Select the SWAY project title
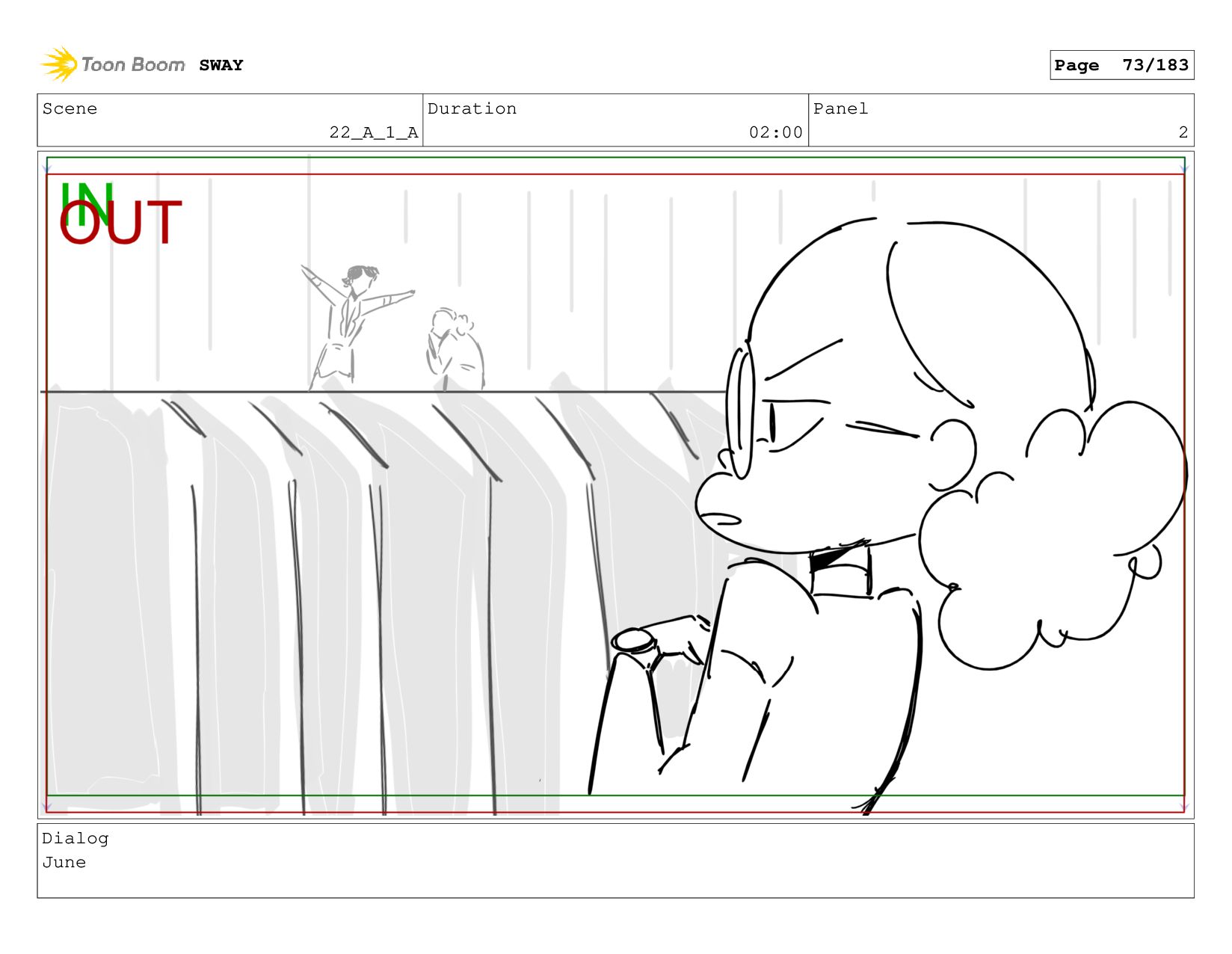Screen dimensions: 1232x954 tap(221, 65)
